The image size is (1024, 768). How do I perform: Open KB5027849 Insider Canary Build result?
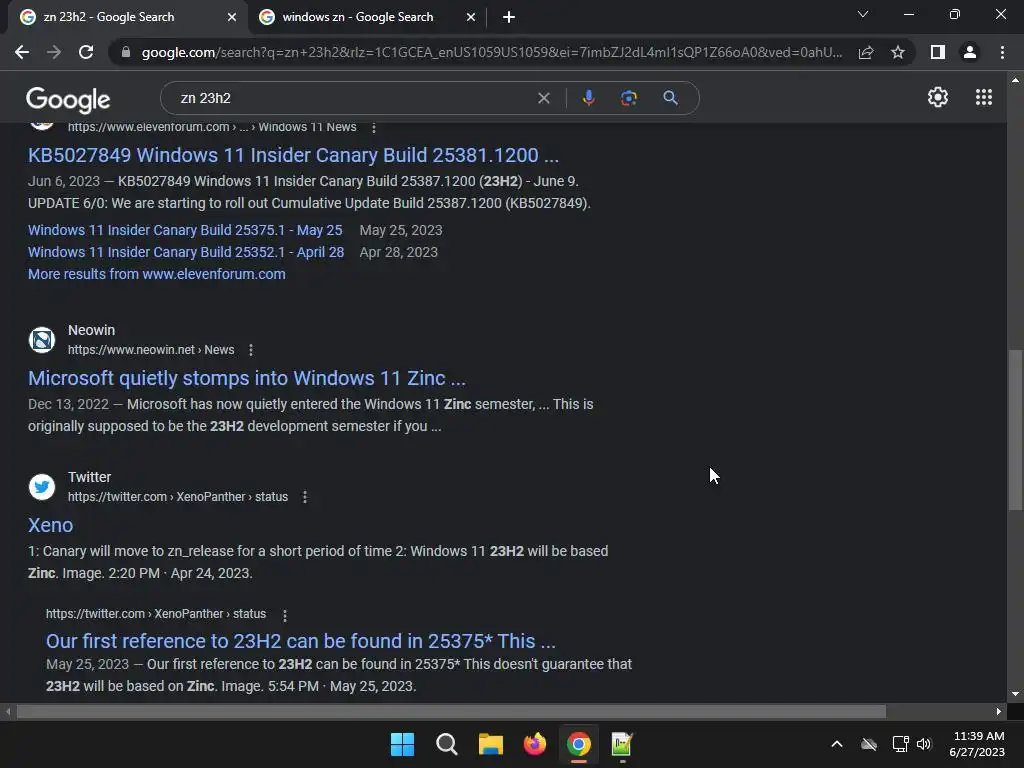click(293, 155)
